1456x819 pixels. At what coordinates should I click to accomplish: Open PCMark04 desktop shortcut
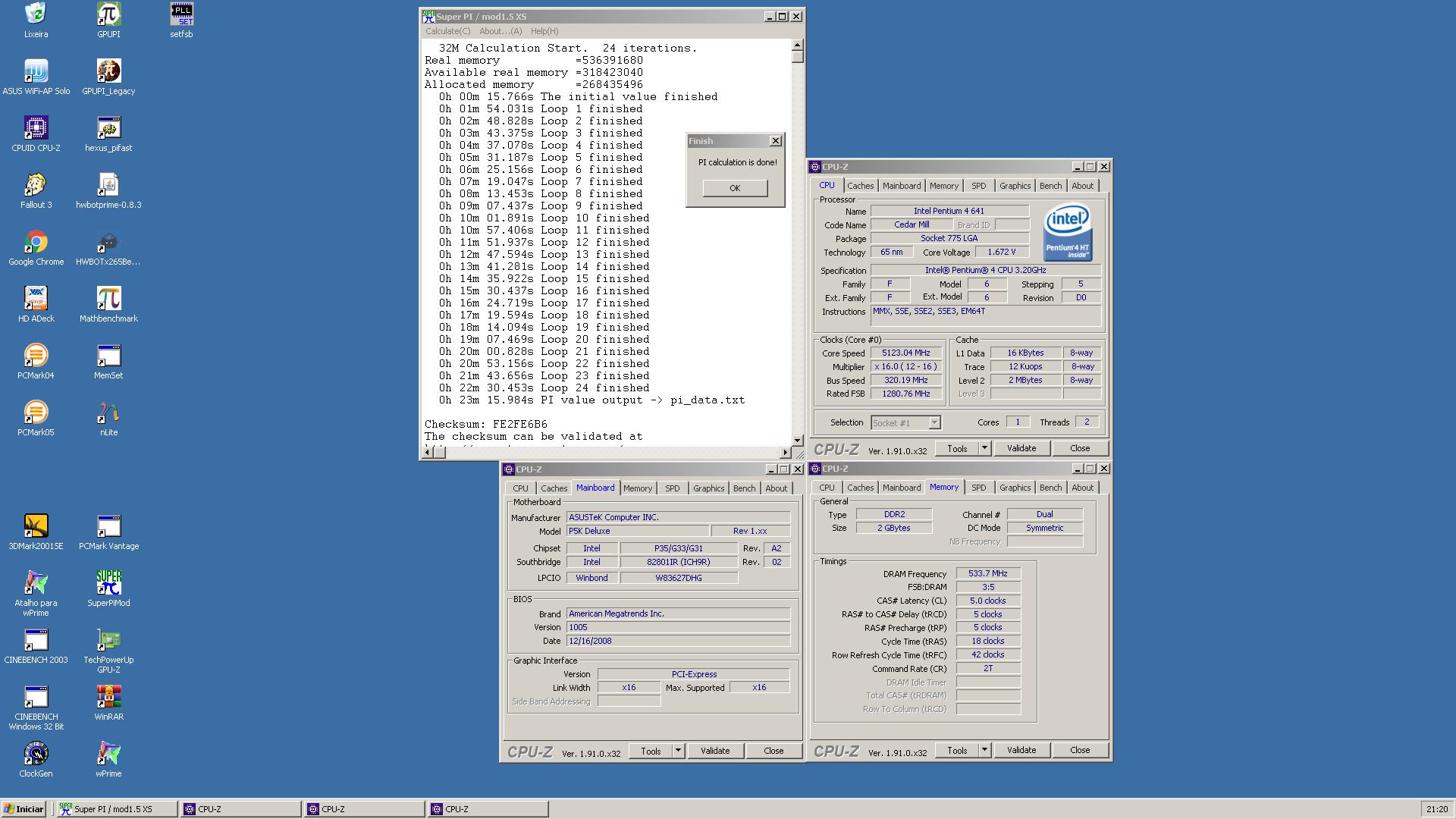coord(36,362)
